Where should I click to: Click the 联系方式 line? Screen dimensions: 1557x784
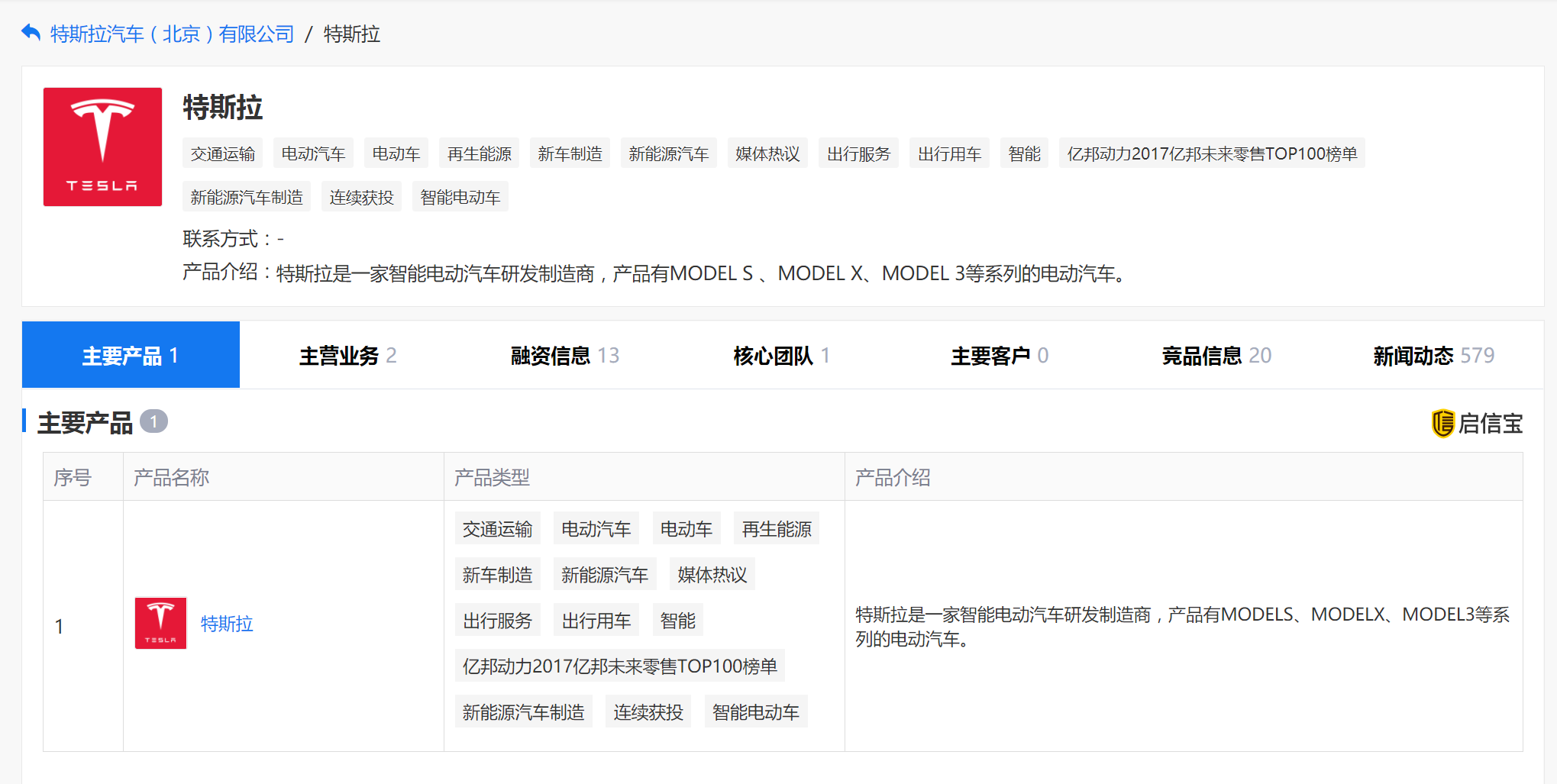pos(234,239)
